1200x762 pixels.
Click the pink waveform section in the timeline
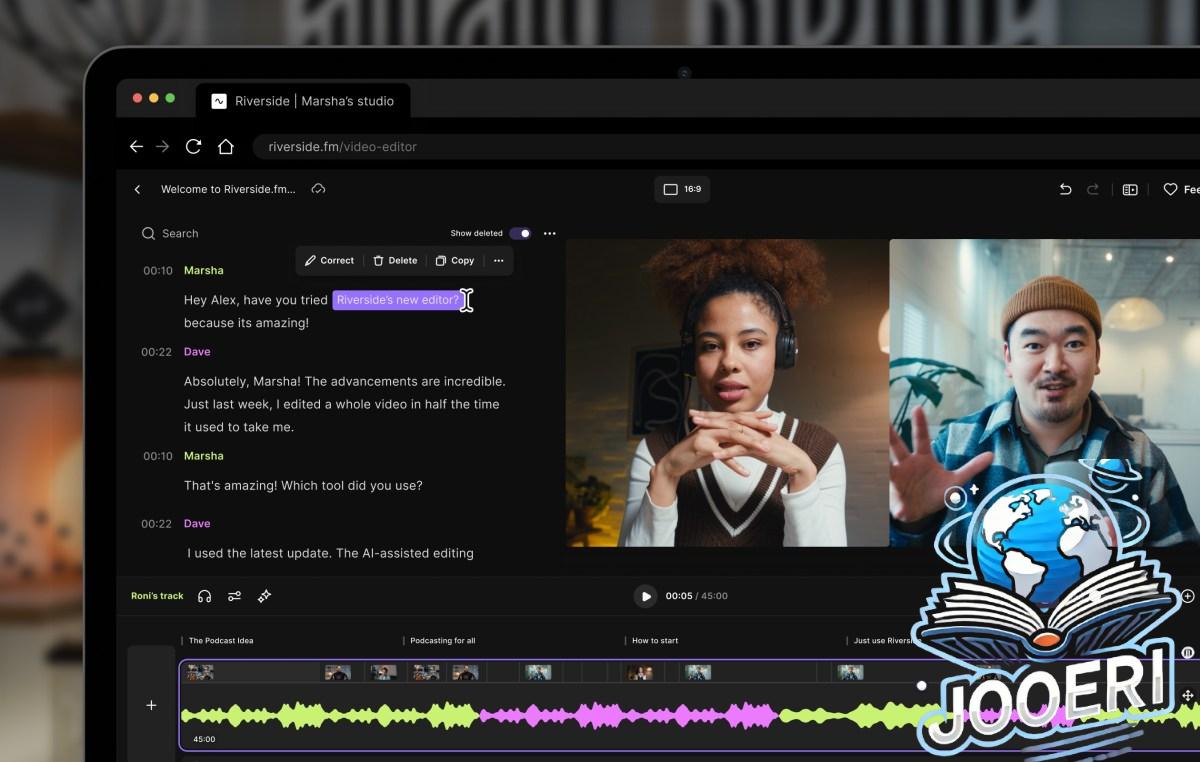(630, 716)
